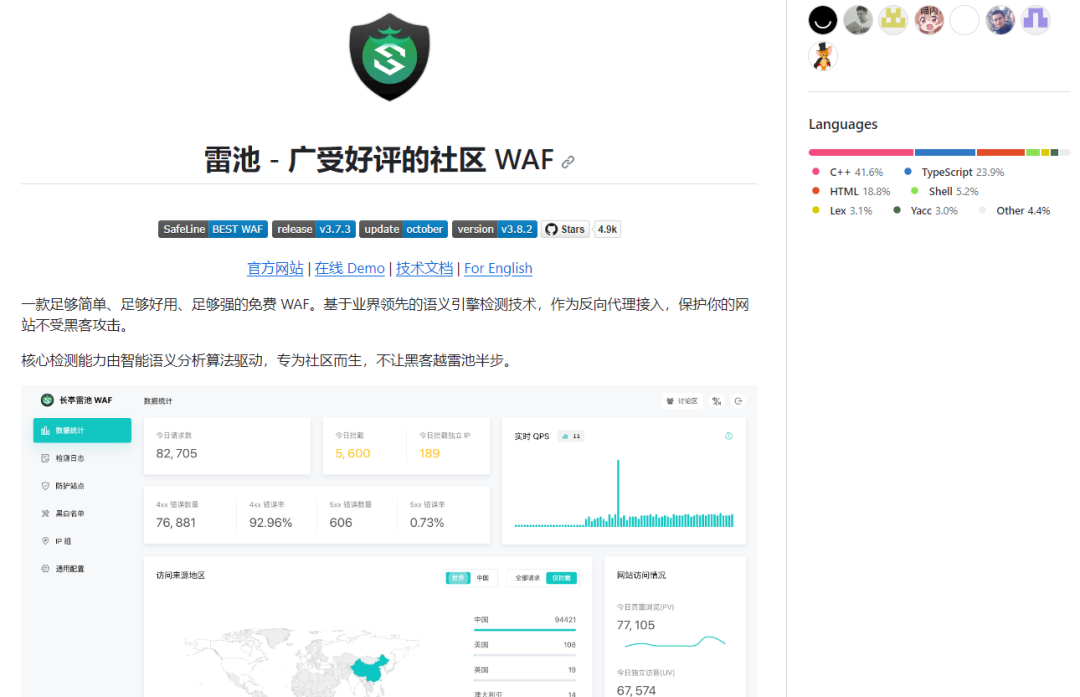Open the 技术文档 link

point(424,268)
